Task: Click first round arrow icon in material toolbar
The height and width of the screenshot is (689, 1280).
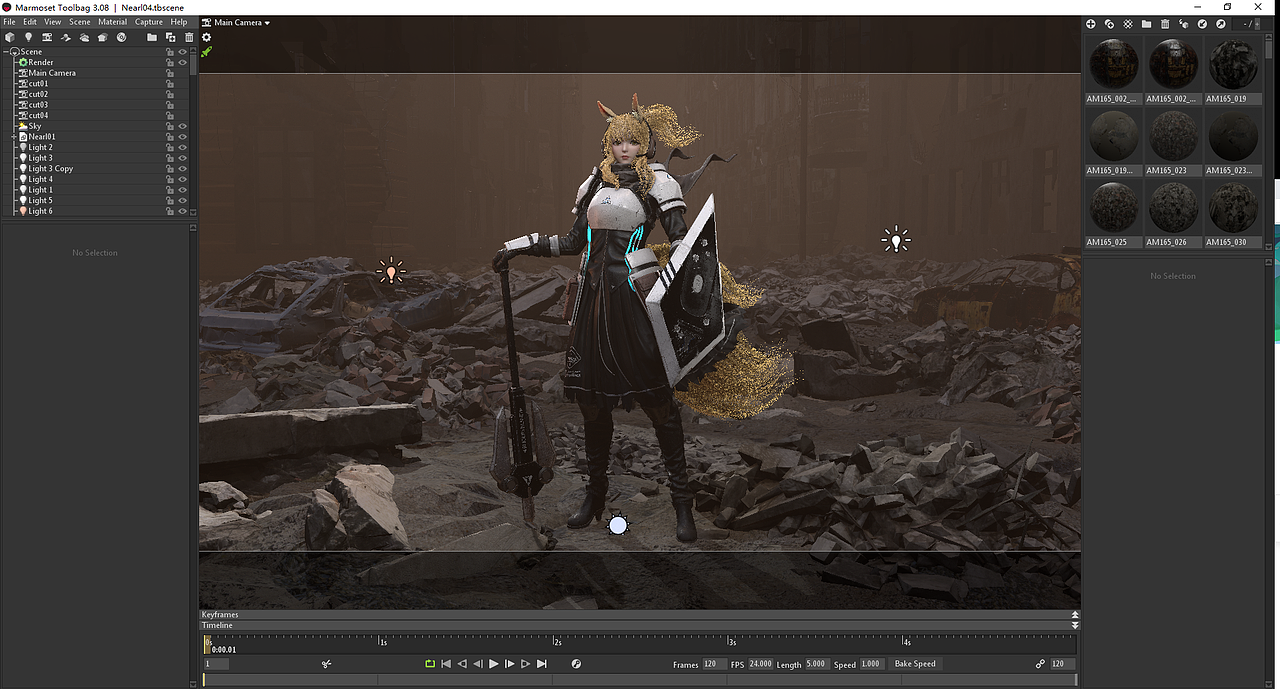Action: (x=1202, y=23)
